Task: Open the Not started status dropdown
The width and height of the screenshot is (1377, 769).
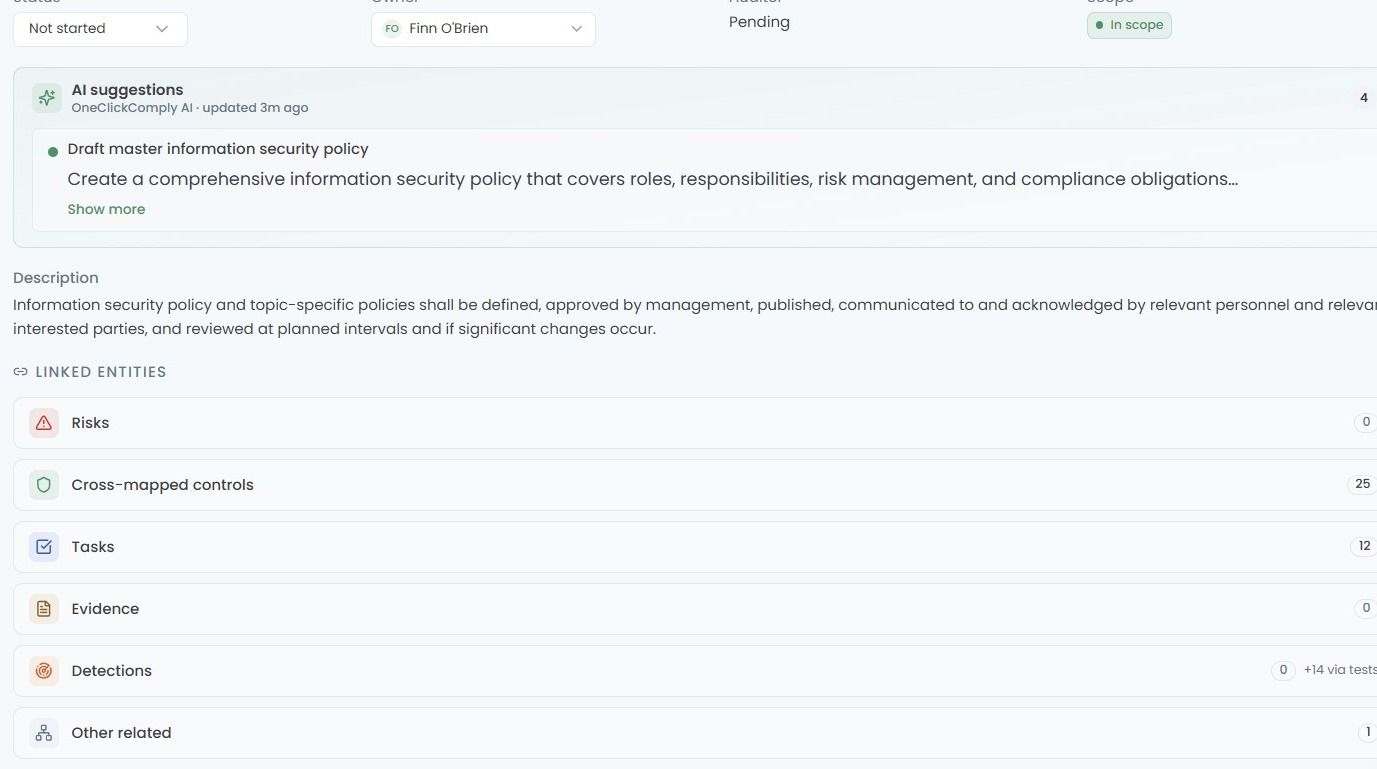Action: 100,29
